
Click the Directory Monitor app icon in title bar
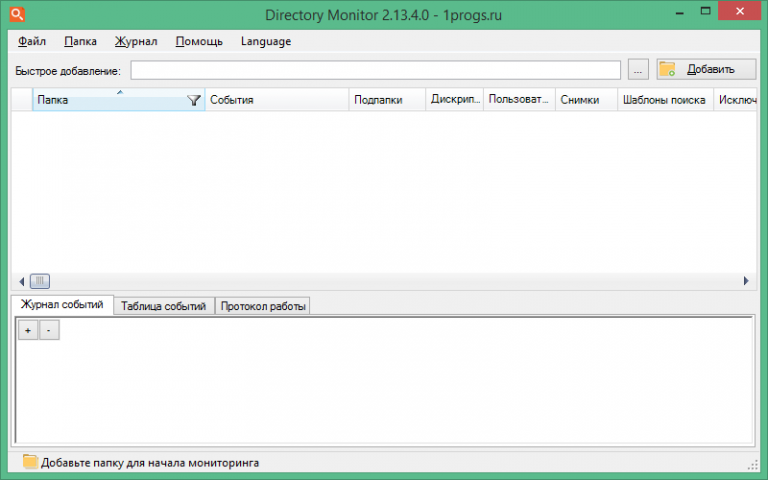[x=17, y=14]
